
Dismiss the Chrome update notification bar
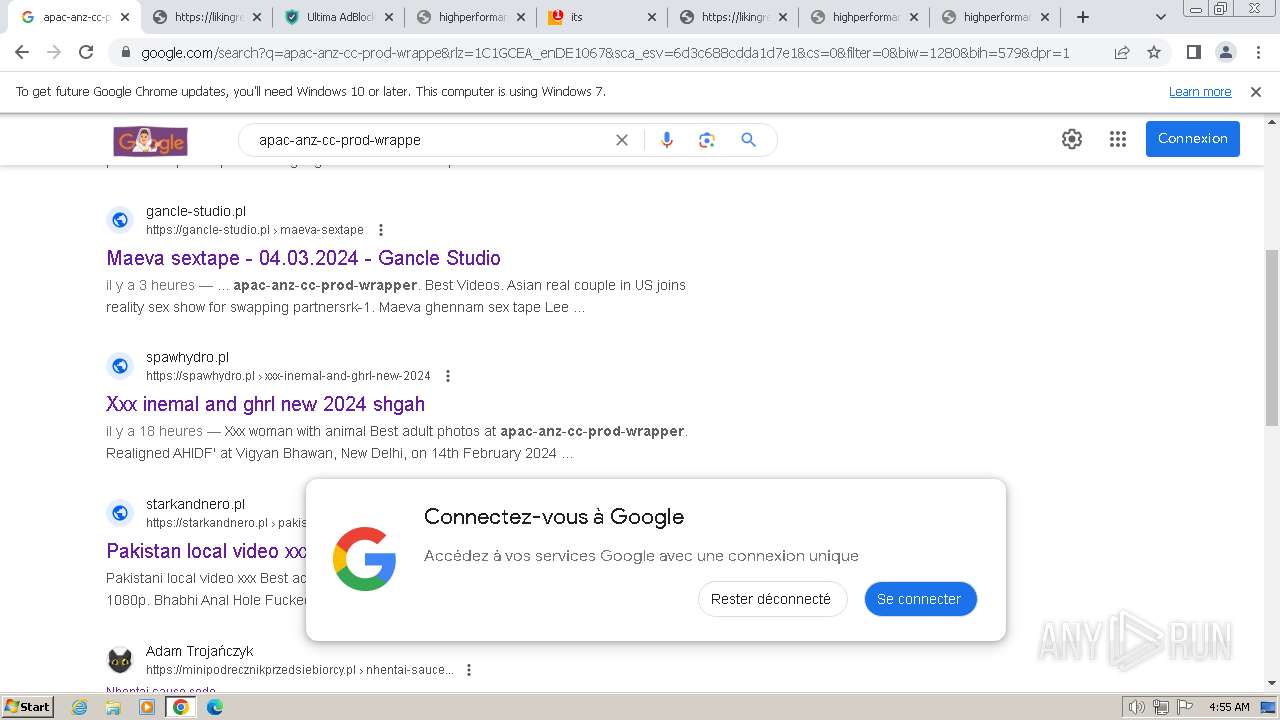click(x=1256, y=92)
